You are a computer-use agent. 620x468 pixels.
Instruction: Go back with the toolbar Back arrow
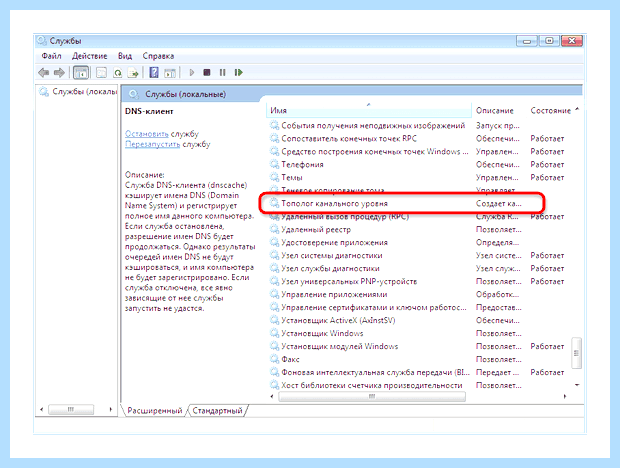(x=43, y=72)
